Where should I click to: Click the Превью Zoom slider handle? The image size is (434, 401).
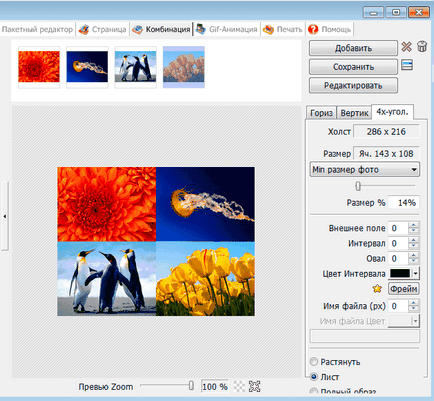(191, 386)
